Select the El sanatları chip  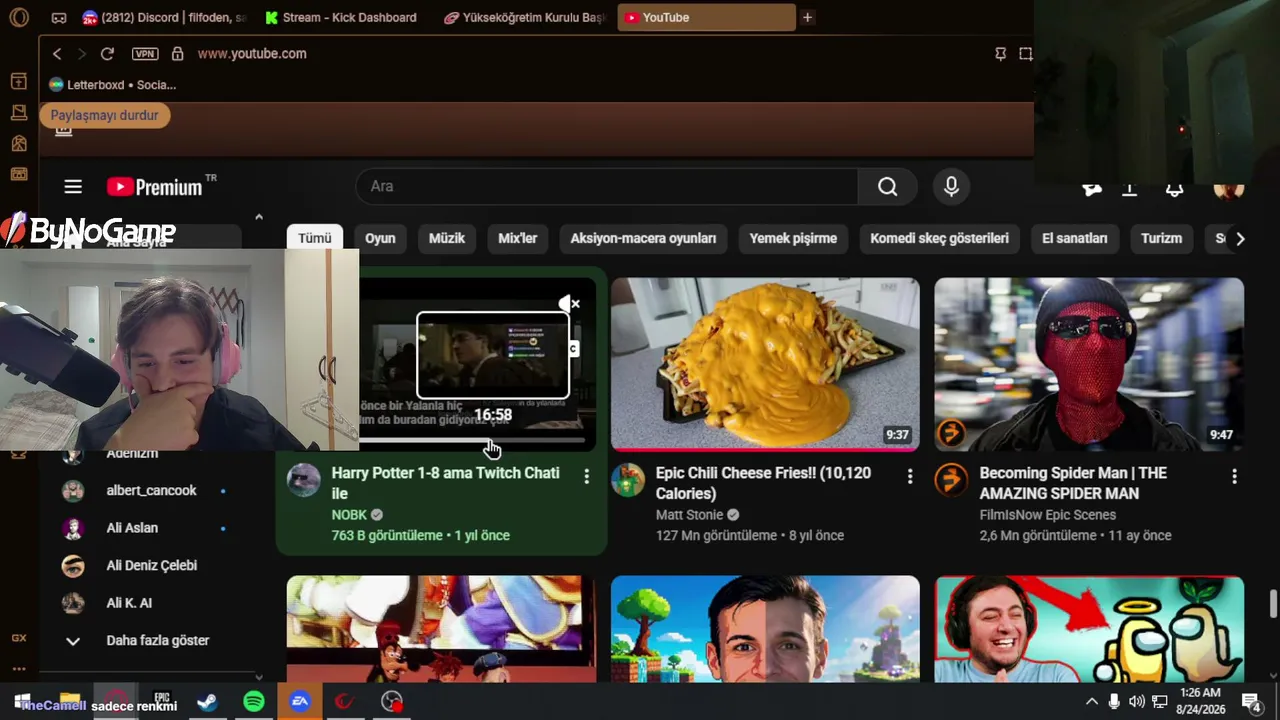point(1075,239)
